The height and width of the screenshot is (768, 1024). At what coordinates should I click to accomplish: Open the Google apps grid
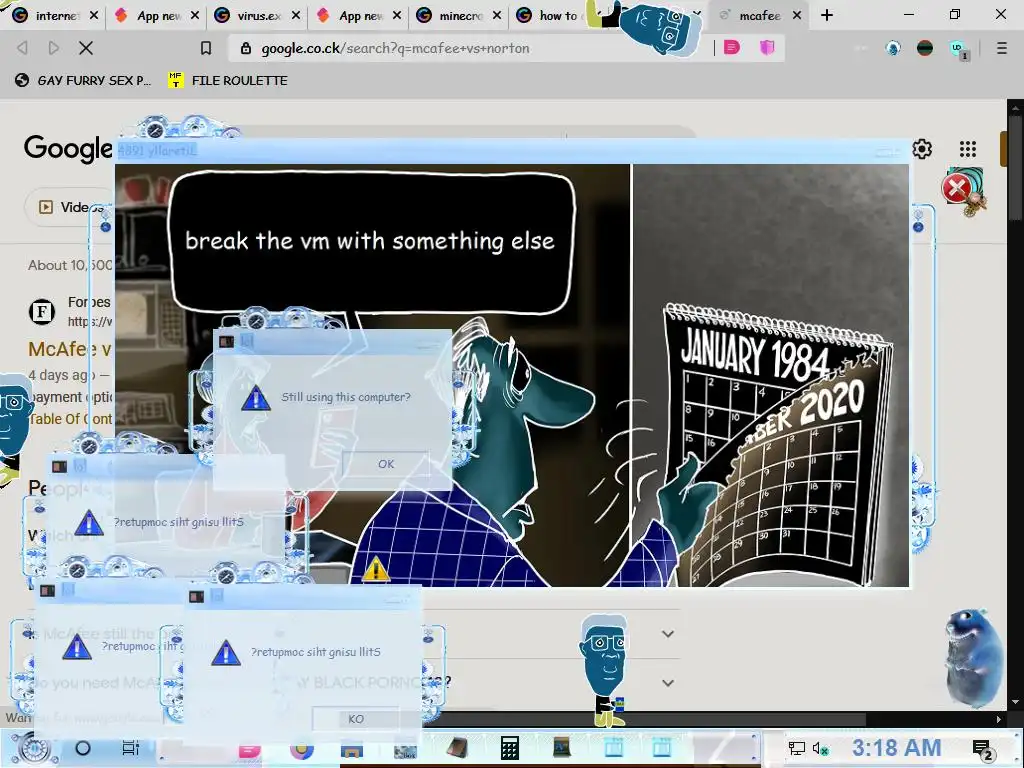(968, 149)
